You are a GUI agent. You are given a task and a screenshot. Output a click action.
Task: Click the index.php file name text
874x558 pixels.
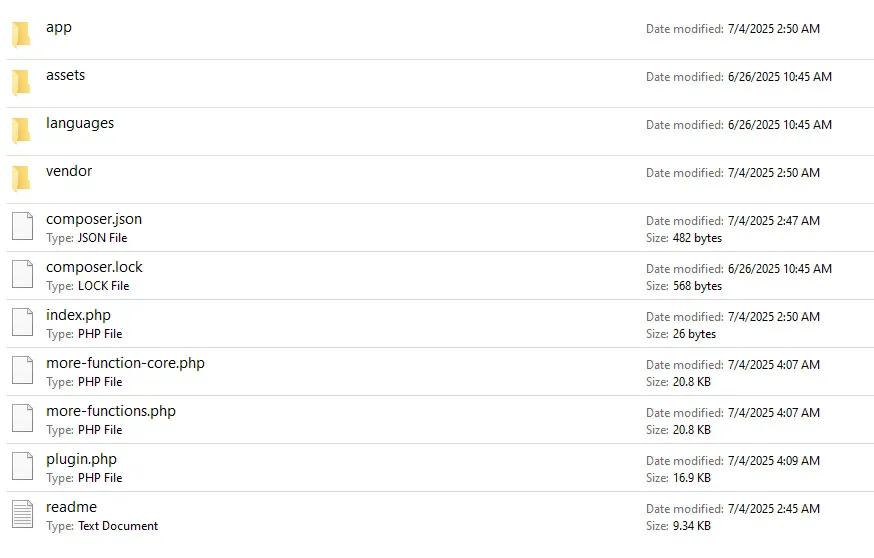coord(78,315)
